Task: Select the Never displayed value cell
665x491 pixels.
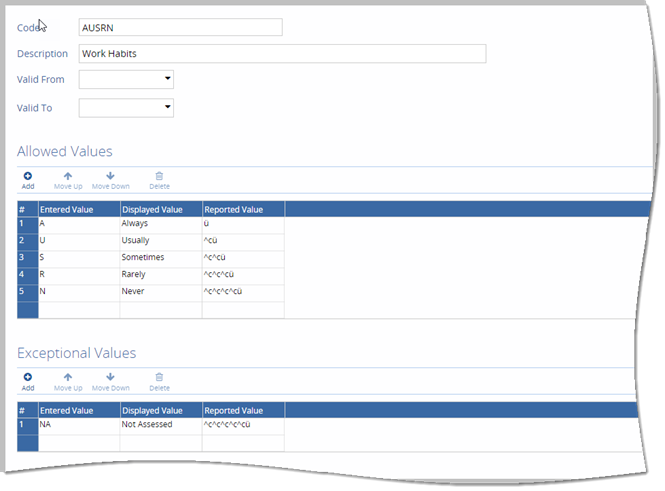Action: (160, 291)
